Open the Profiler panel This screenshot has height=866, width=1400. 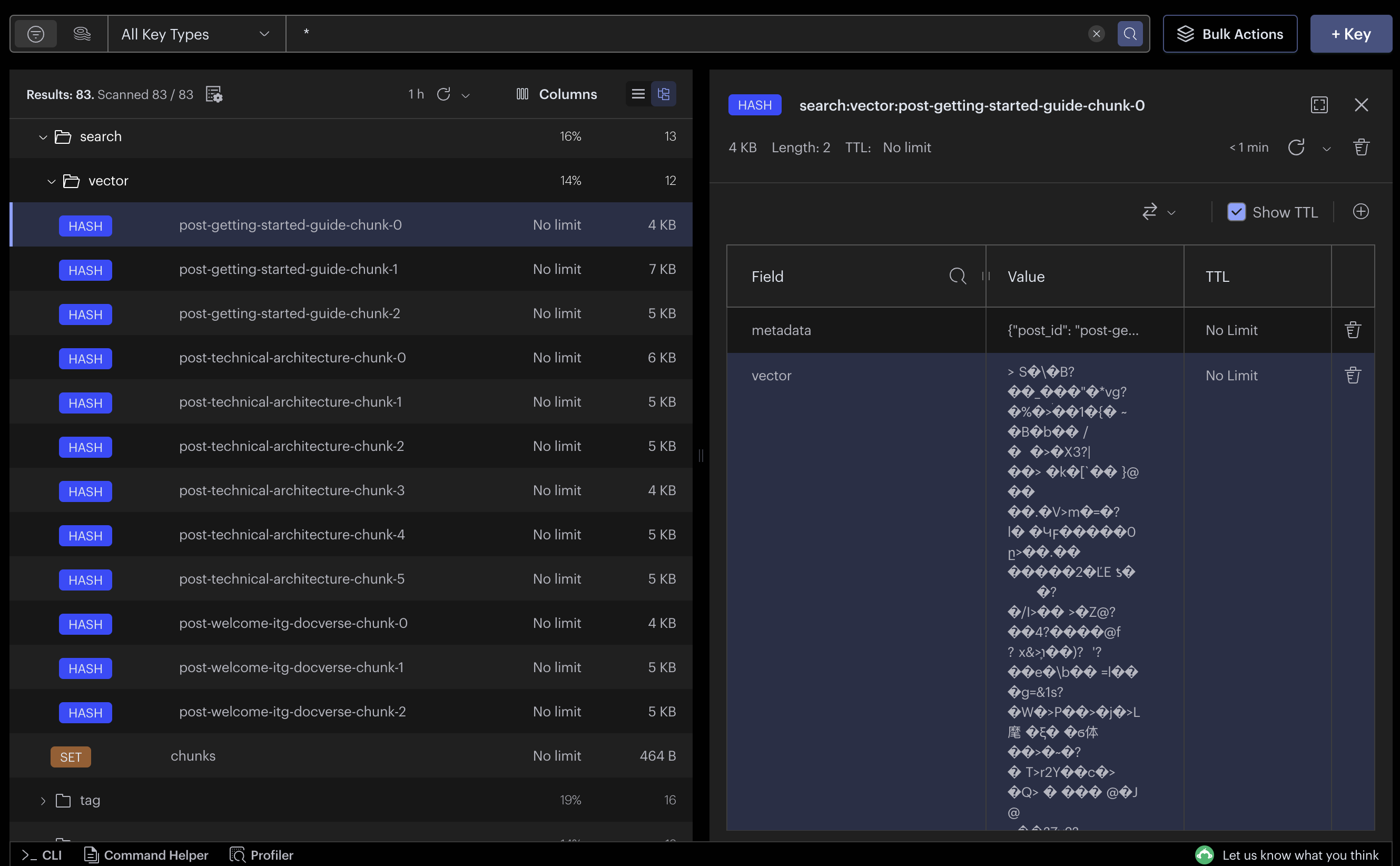[262, 854]
